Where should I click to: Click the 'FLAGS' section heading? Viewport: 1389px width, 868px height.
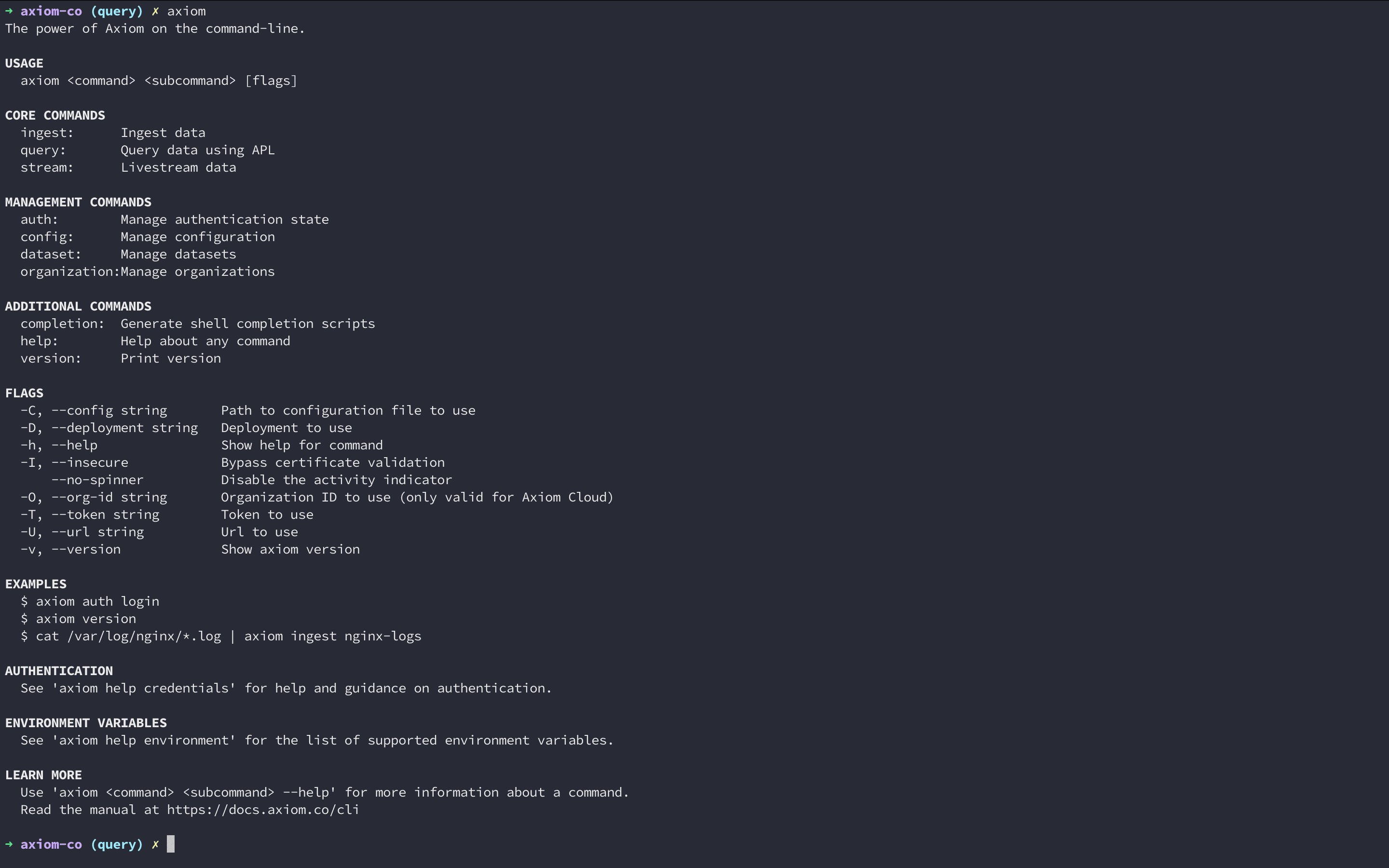24,393
